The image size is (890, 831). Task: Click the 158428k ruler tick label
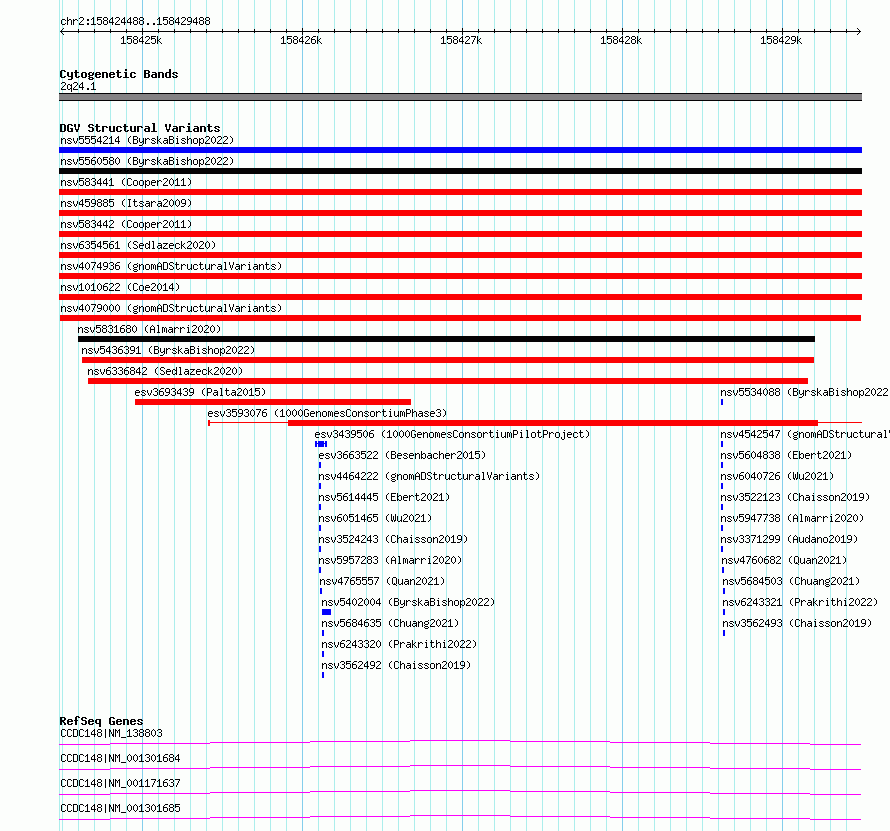click(x=621, y=40)
